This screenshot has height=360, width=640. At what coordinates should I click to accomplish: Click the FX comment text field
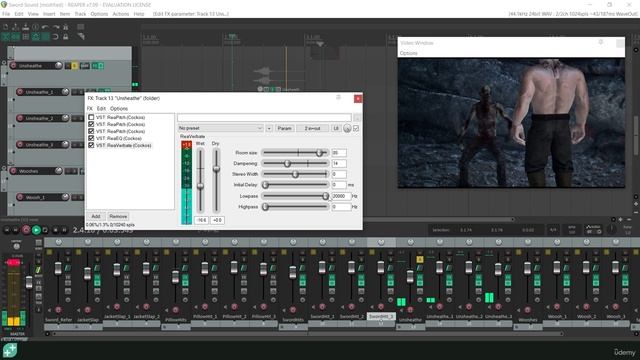click(264, 118)
